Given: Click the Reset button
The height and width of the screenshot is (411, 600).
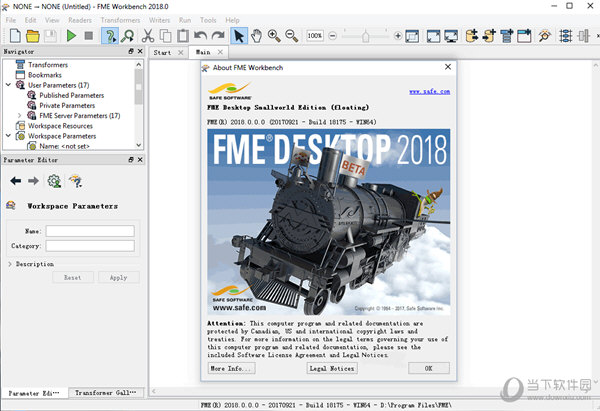Looking at the screenshot, I should click(73, 277).
